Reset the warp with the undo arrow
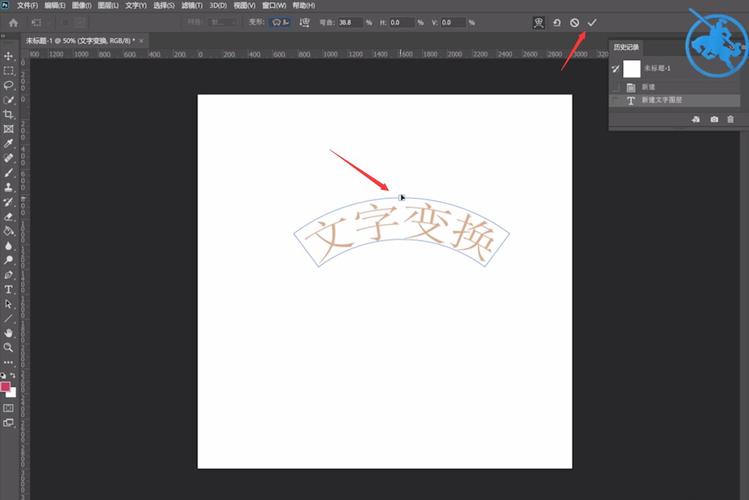The width and height of the screenshot is (749, 500). click(557, 22)
